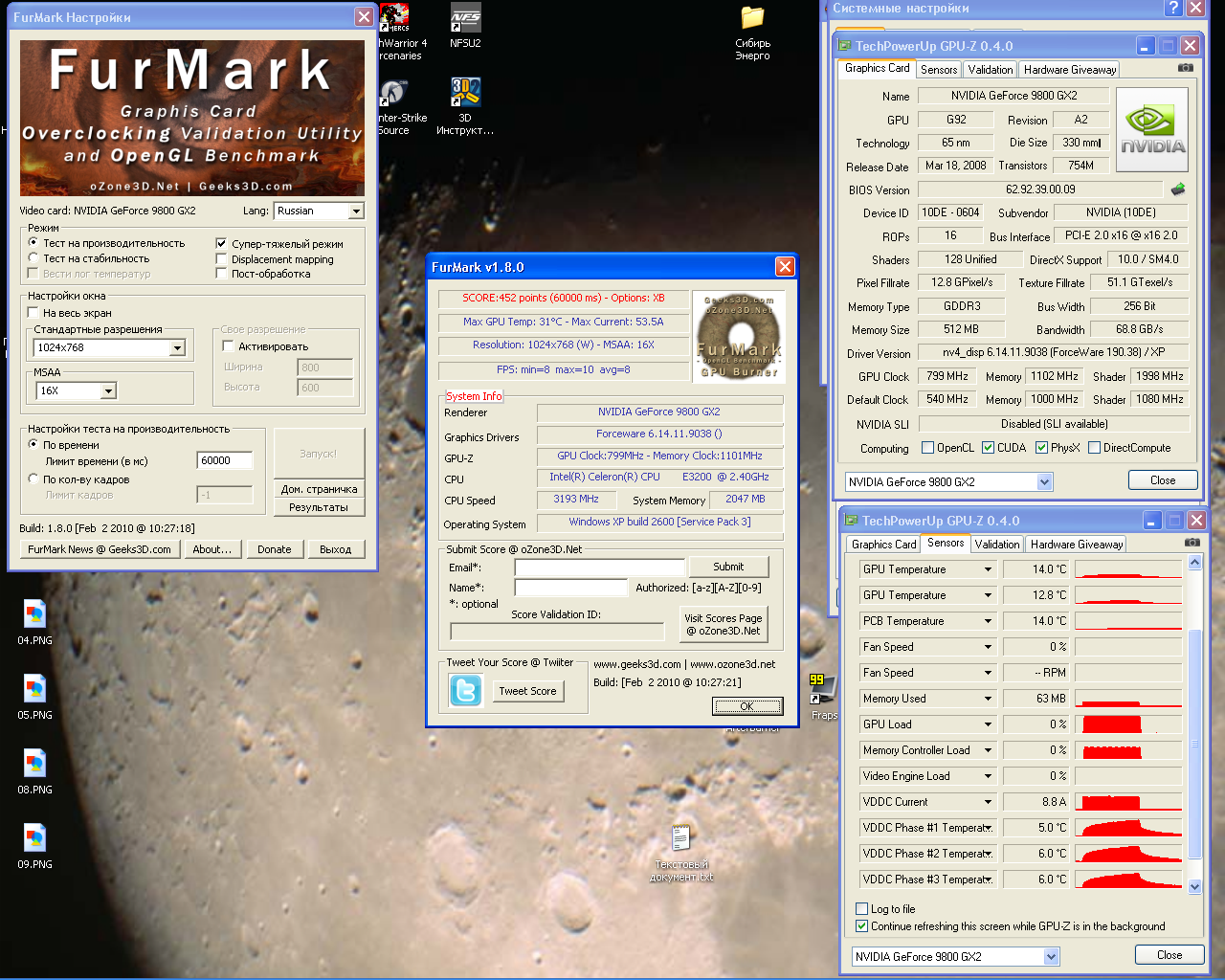This screenshot has width=1225, height=980.
Task: Select the stability test radio button
Action: 33,258
